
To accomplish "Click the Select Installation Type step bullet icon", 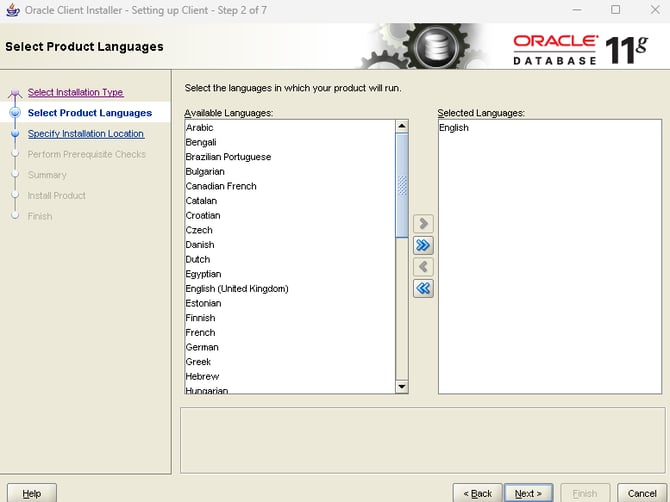I will [14, 93].
